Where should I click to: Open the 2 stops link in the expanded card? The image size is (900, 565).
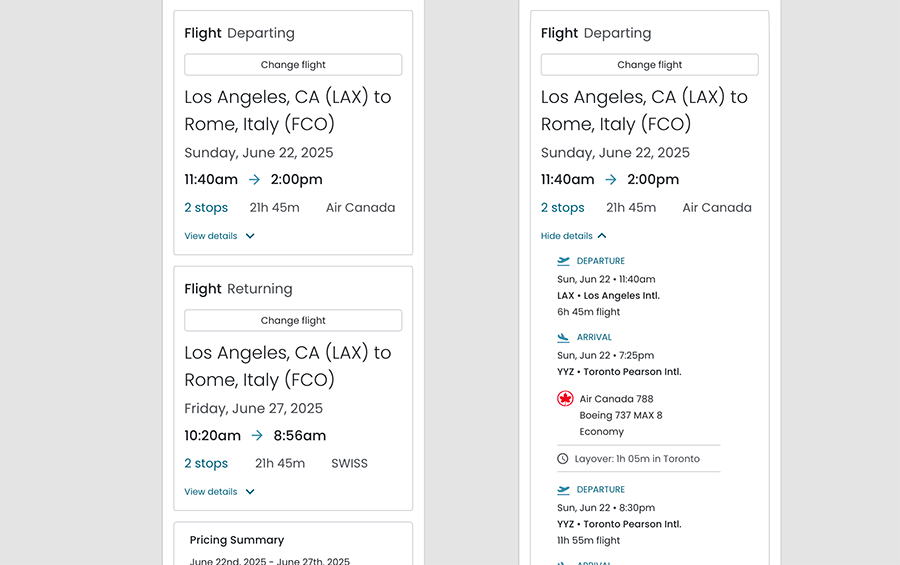(x=562, y=208)
